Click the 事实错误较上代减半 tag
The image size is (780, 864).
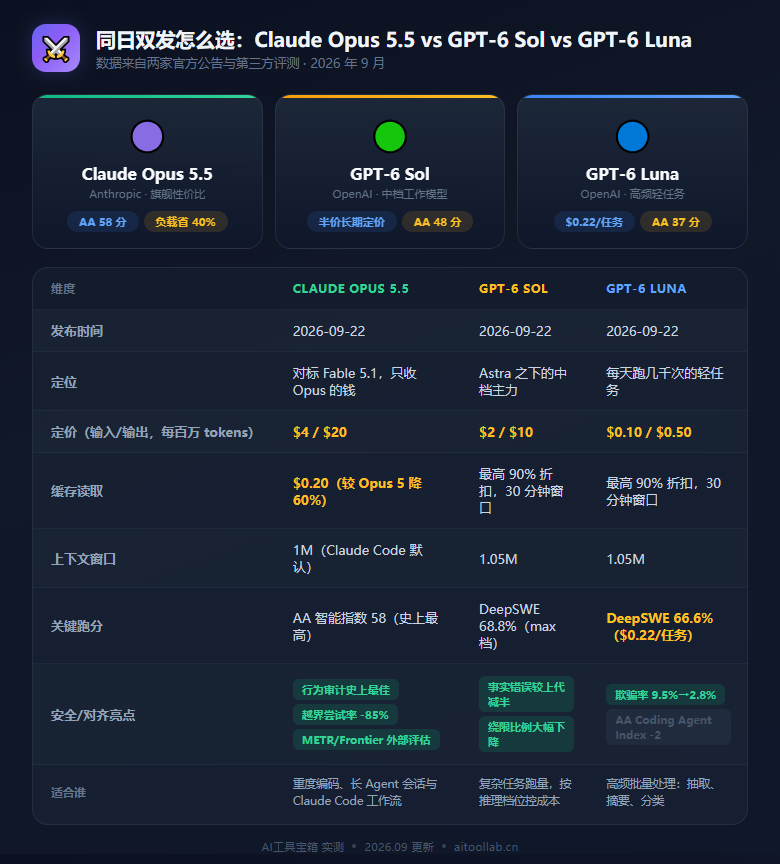[x=526, y=694]
